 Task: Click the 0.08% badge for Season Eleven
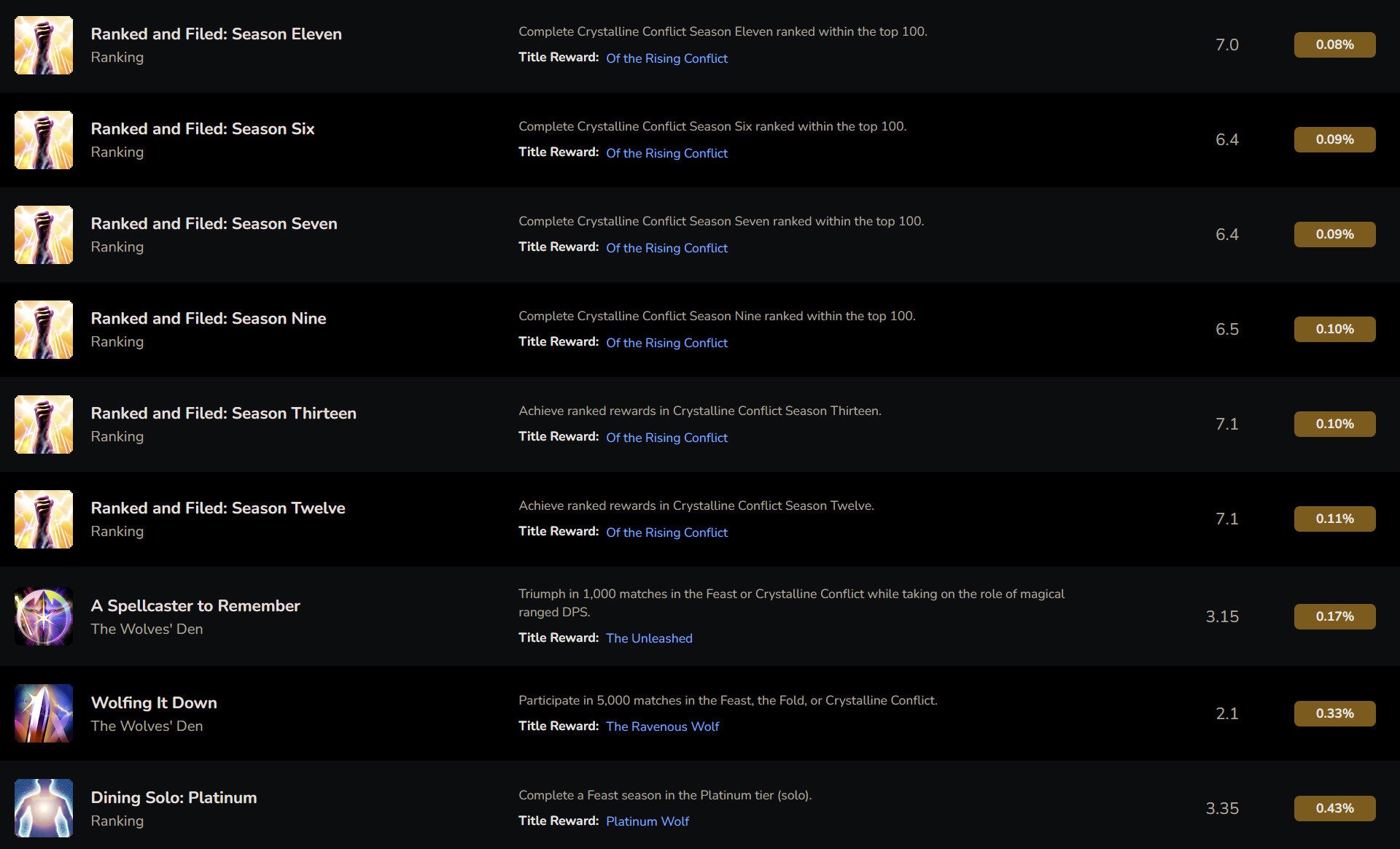coord(1334,44)
